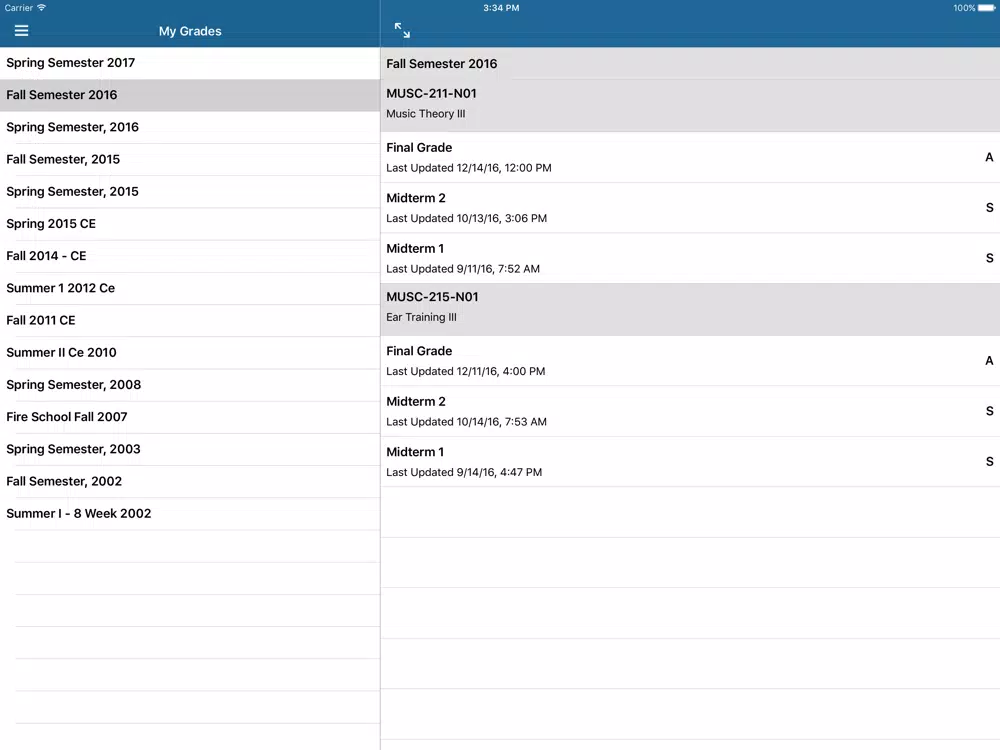1000x750 pixels.
Task: Open Fall 2011 CE grades
Action: coord(190,321)
